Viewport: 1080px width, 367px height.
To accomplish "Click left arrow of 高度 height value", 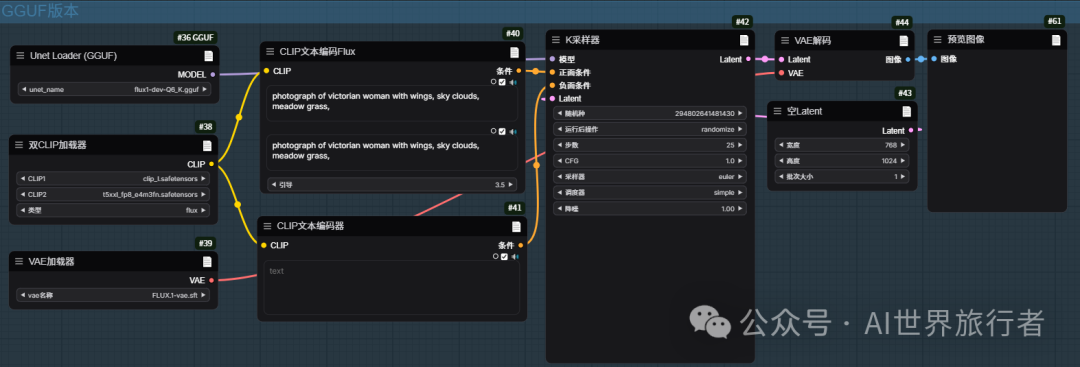I will click(780, 160).
